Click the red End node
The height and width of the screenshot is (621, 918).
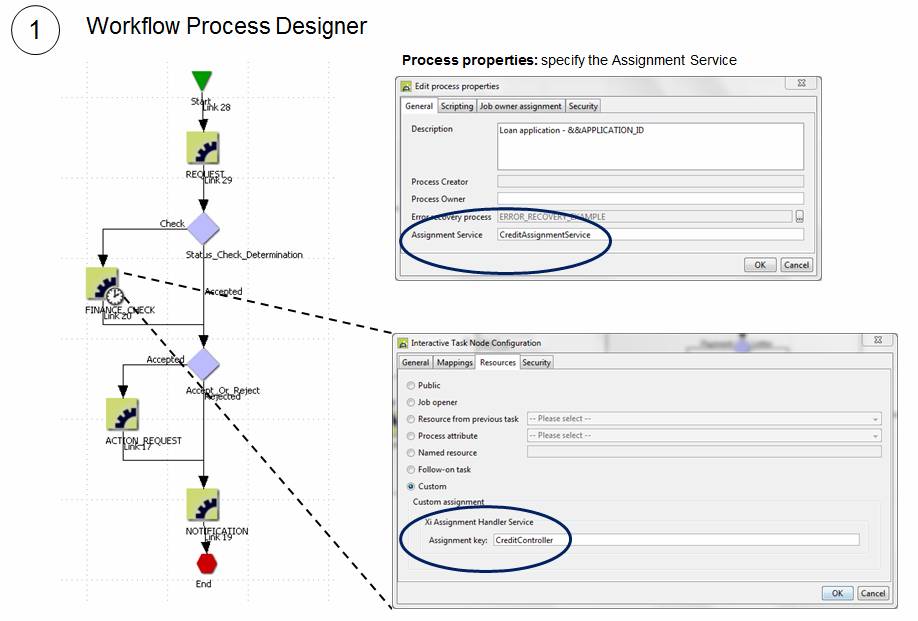[206, 563]
